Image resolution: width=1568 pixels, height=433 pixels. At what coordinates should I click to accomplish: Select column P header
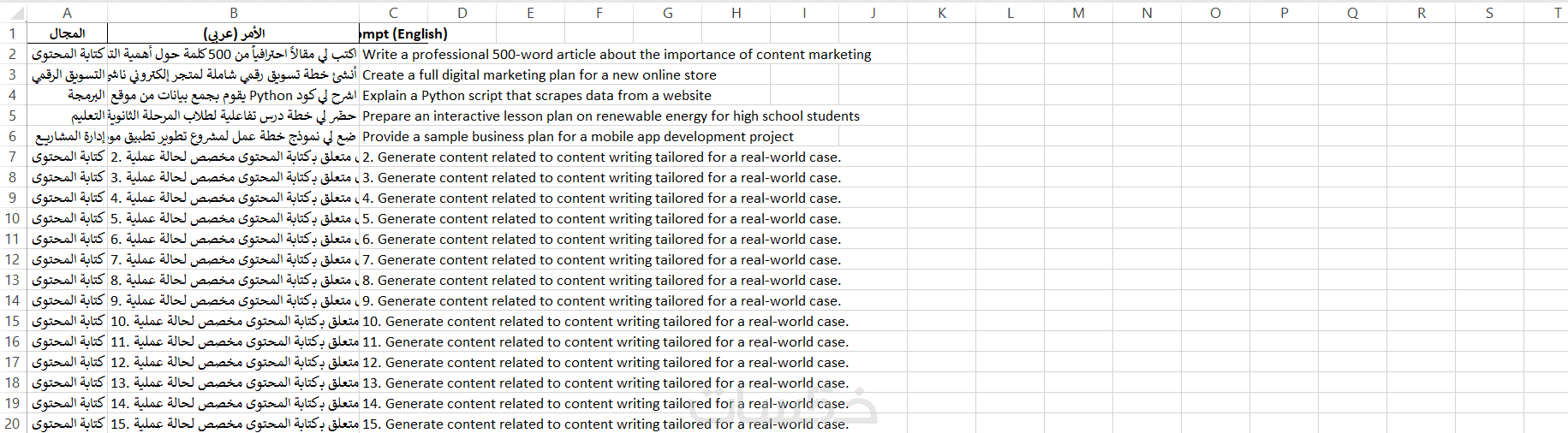(x=1284, y=13)
